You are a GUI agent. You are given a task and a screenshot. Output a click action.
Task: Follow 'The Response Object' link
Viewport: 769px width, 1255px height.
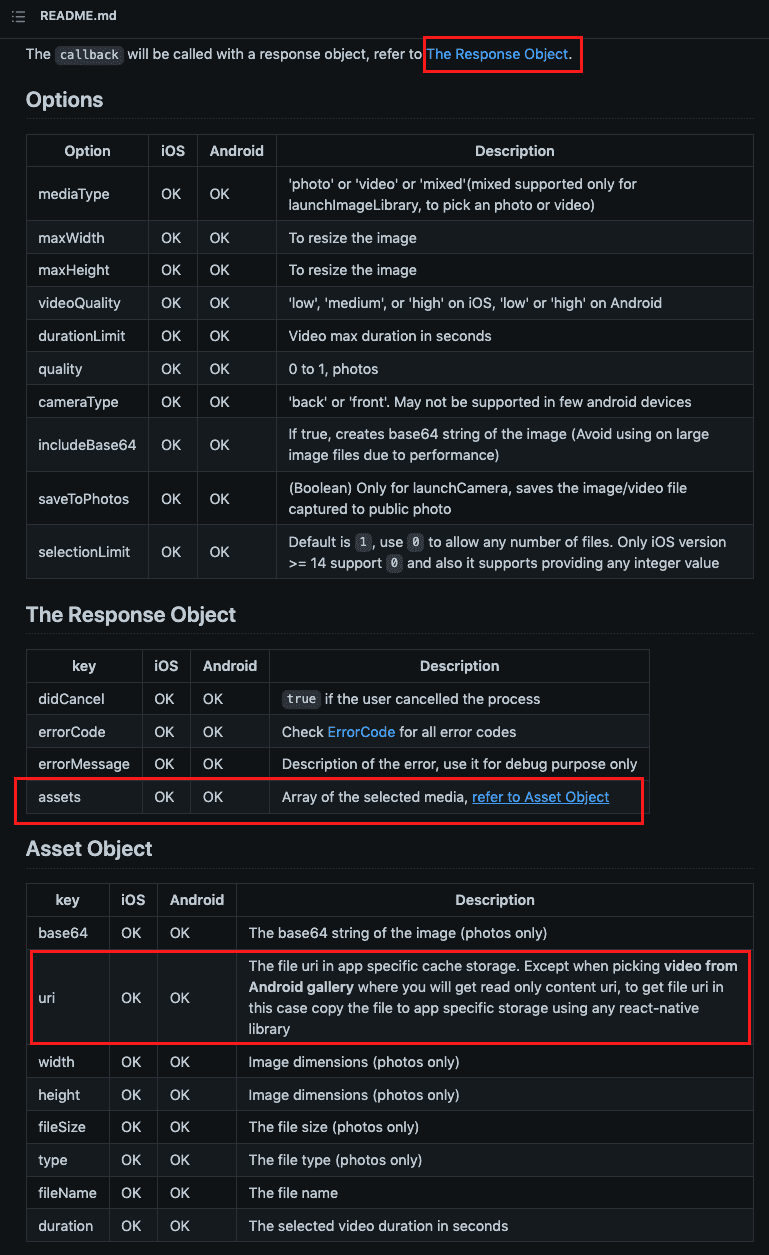(x=497, y=54)
